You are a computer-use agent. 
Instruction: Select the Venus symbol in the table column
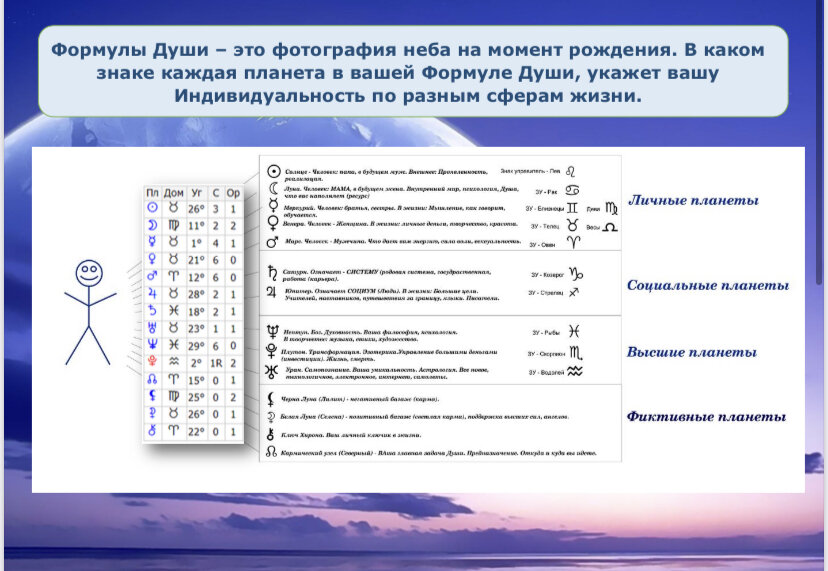point(152,259)
